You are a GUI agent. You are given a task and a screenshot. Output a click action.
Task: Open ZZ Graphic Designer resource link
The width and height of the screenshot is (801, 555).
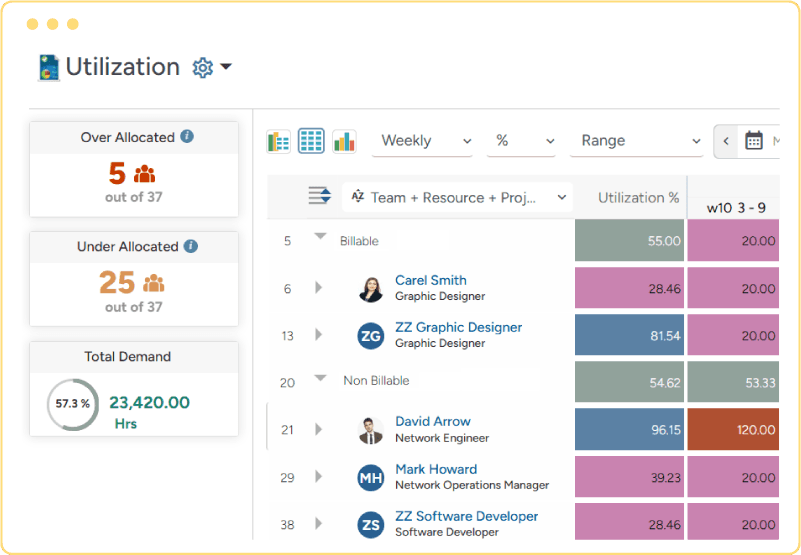[x=458, y=327]
